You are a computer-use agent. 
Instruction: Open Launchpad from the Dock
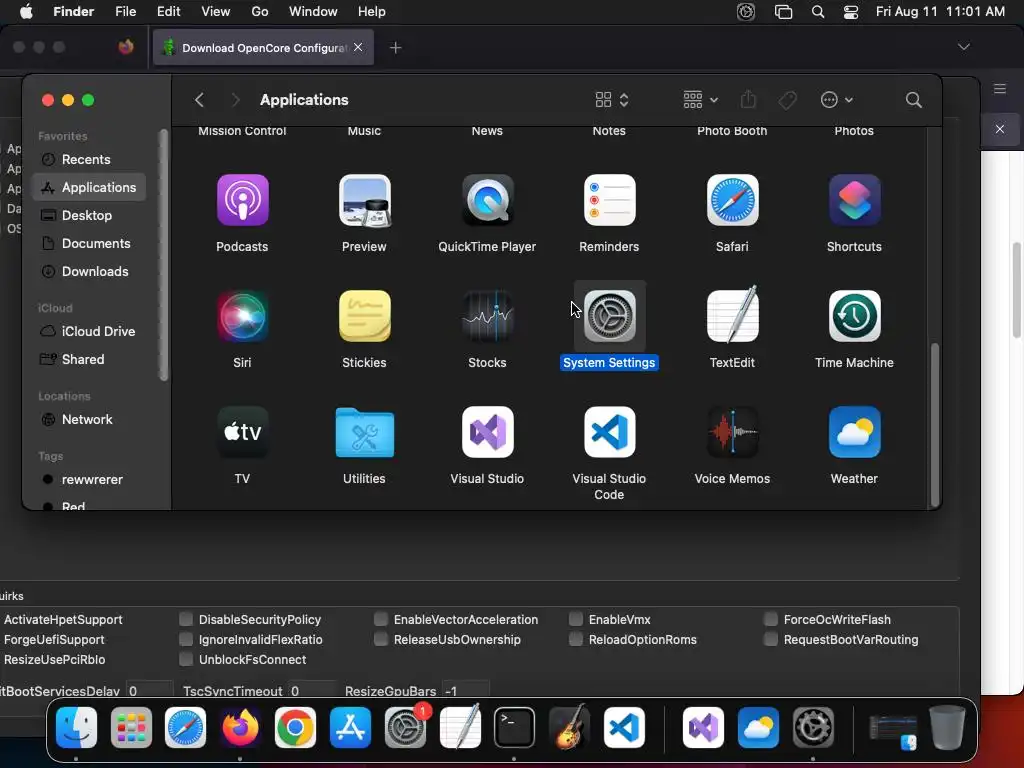(x=131, y=728)
